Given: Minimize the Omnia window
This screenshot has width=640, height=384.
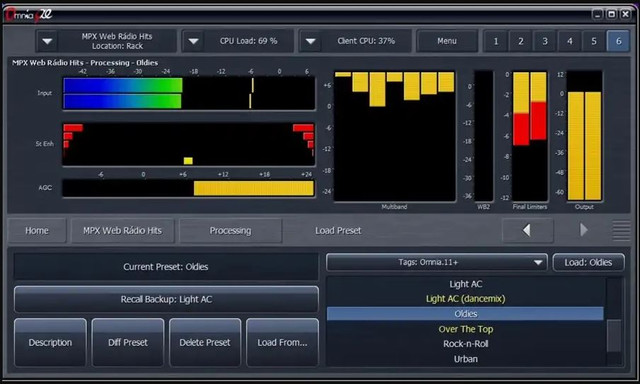Looking at the screenshot, I should click(x=598, y=15).
